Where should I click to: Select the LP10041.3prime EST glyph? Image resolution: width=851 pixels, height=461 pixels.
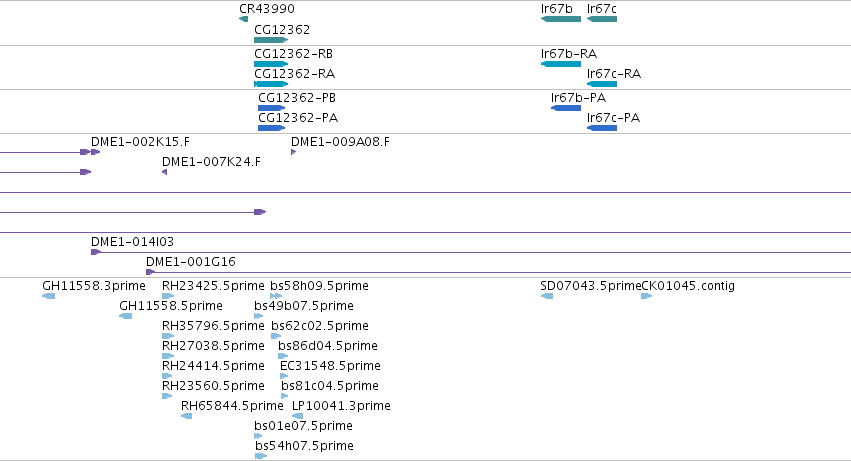(x=297, y=416)
